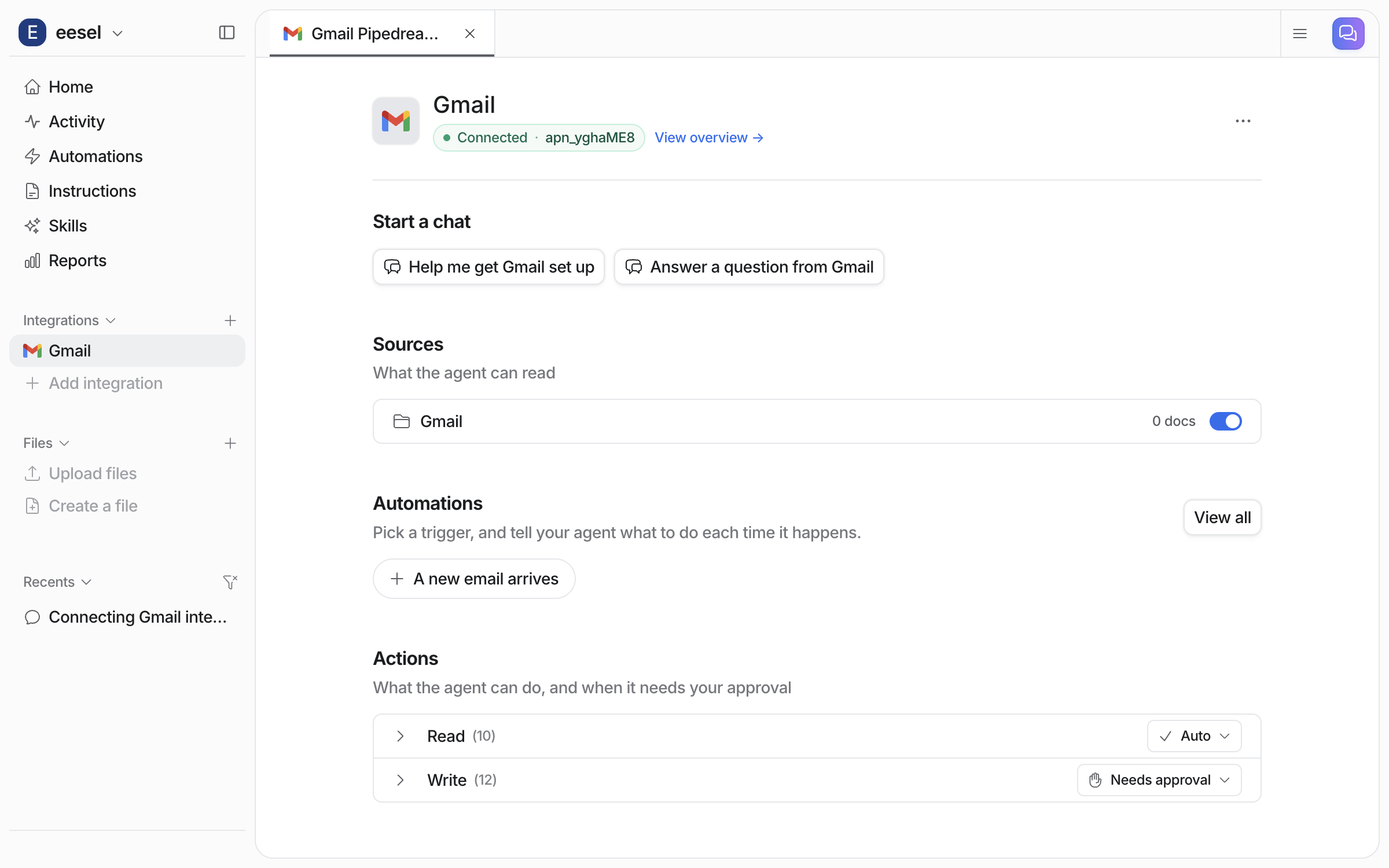This screenshot has height=868, width=1389.
Task: Click Upload files
Action: pos(127,473)
